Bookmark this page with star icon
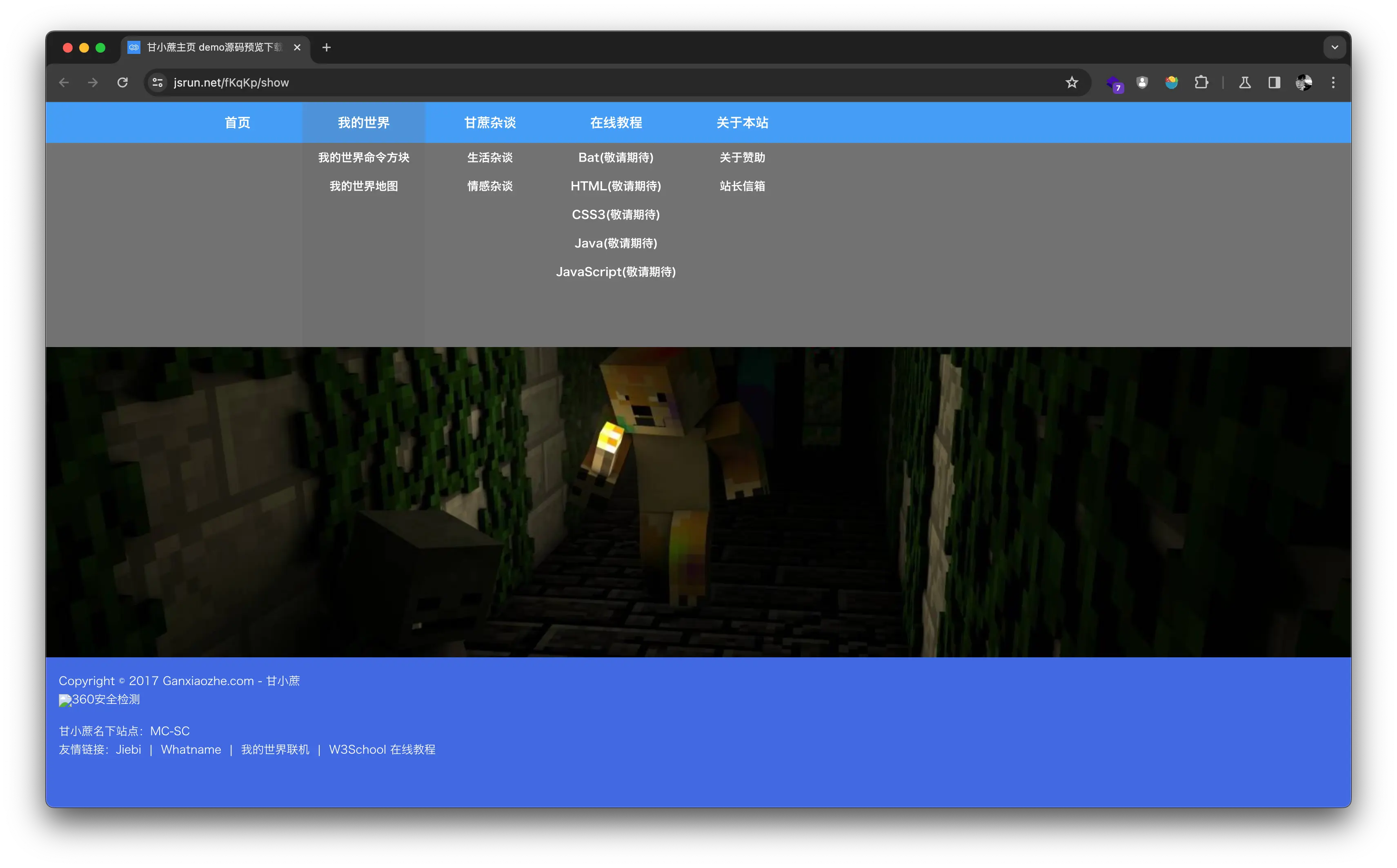This screenshot has width=1397, height=868. click(x=1072, y=82)
